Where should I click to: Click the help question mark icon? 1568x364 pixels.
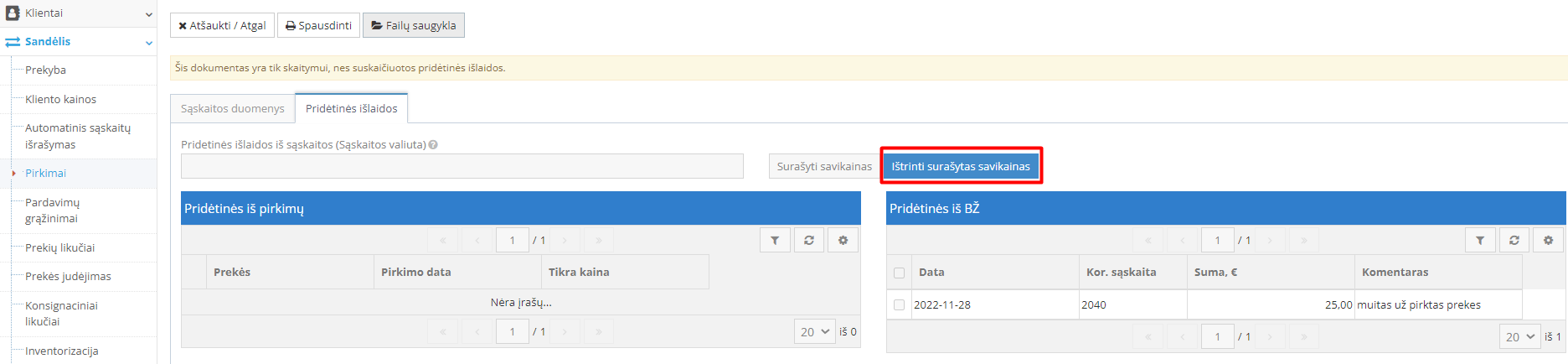pos(433,145)
